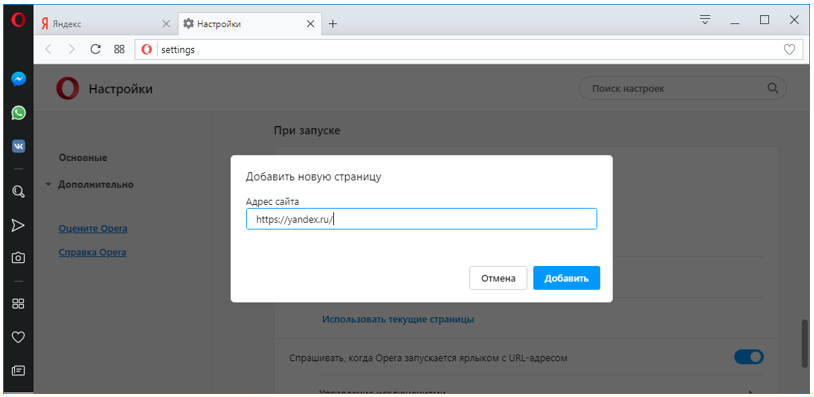
Task: Focus the Поиск настроек search box
Action: pyautogui.click(x=683, y=88)
